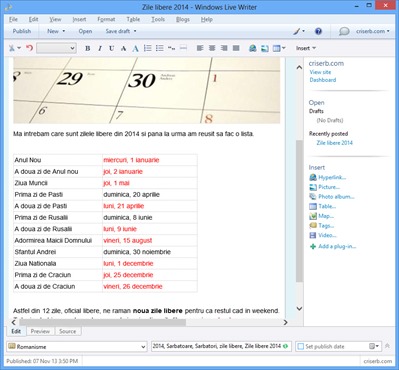Enable the Set publish date checkbox

pyautogui.click(x=301, y=347)
